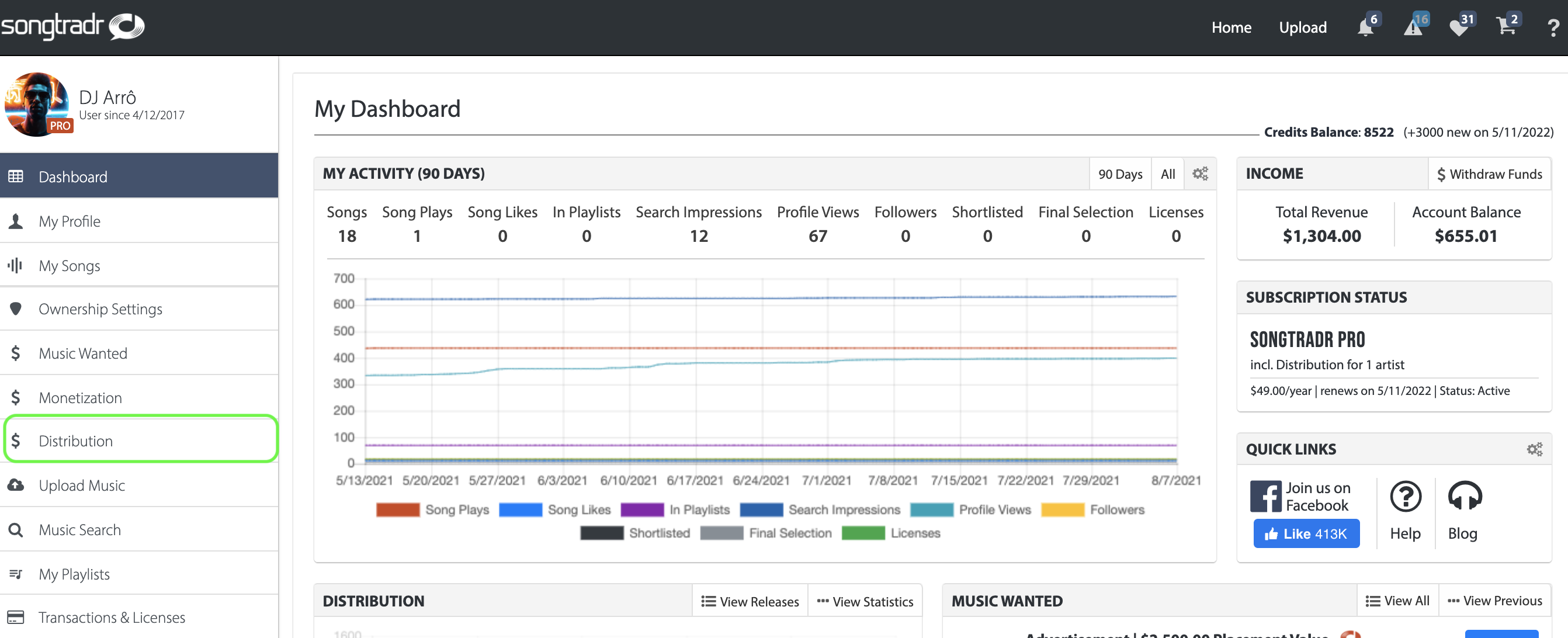Screen dimensions: 1568x638
Task: Open My Playlists page
Action: click(140, 574)
